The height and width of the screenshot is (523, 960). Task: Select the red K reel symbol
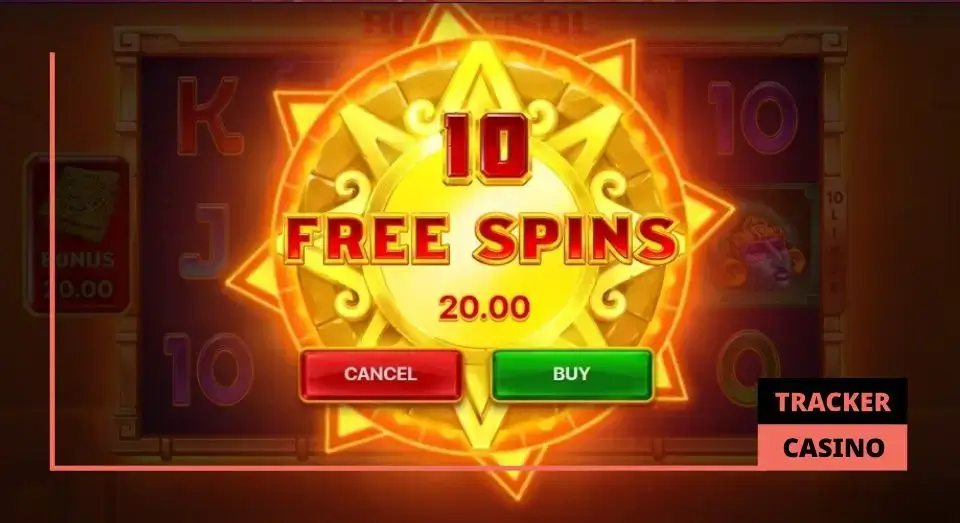pyautogui.click(x=209, y=116)
